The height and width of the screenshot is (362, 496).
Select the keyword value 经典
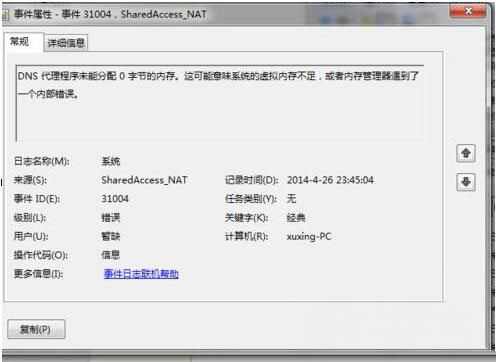(x=296, y=218)
